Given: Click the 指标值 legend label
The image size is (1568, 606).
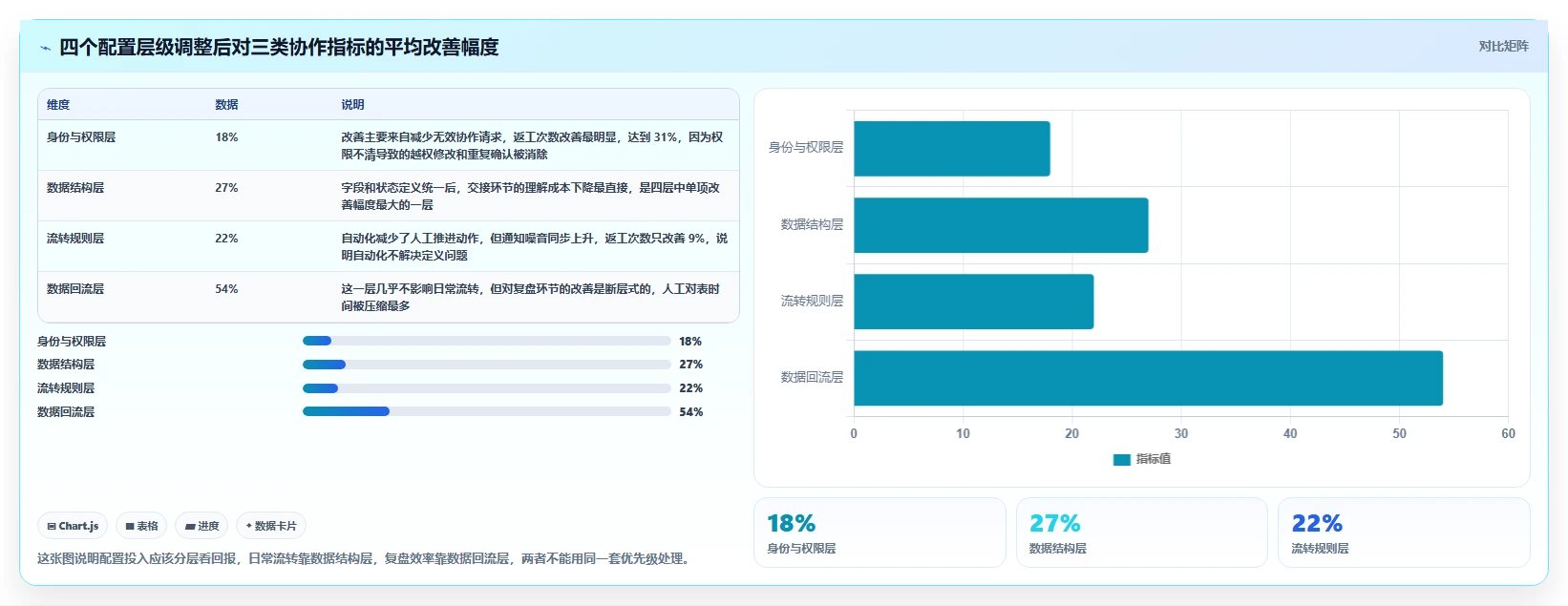Looking at the screenshot, I should (x=1154, y=460).
